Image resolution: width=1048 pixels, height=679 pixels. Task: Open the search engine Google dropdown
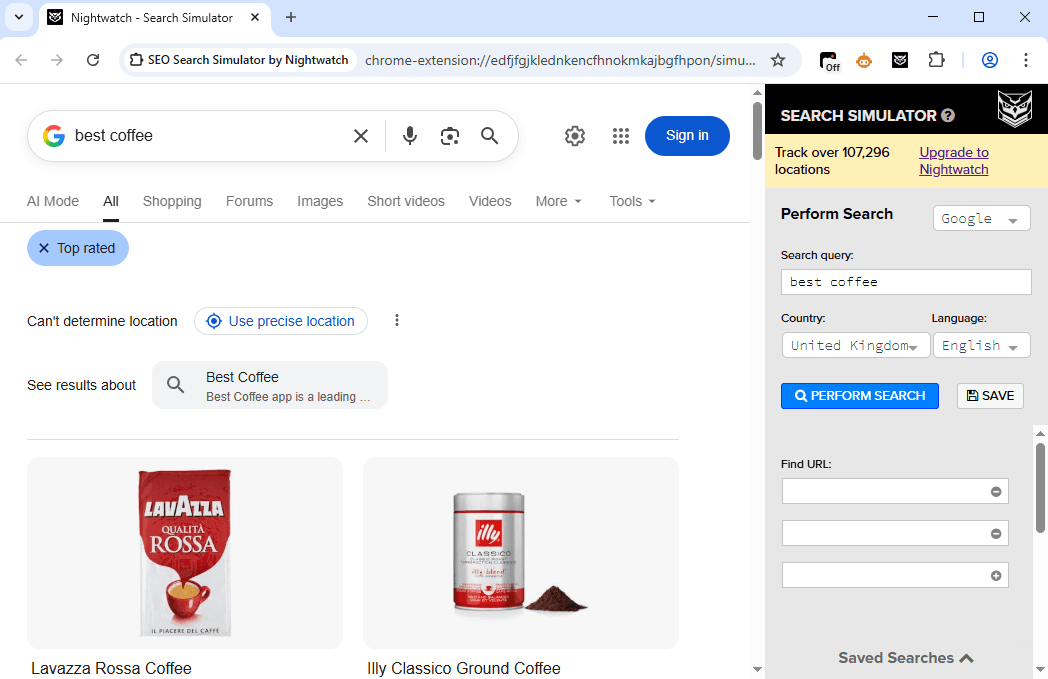pyautogui.click(x=981, y=219)
